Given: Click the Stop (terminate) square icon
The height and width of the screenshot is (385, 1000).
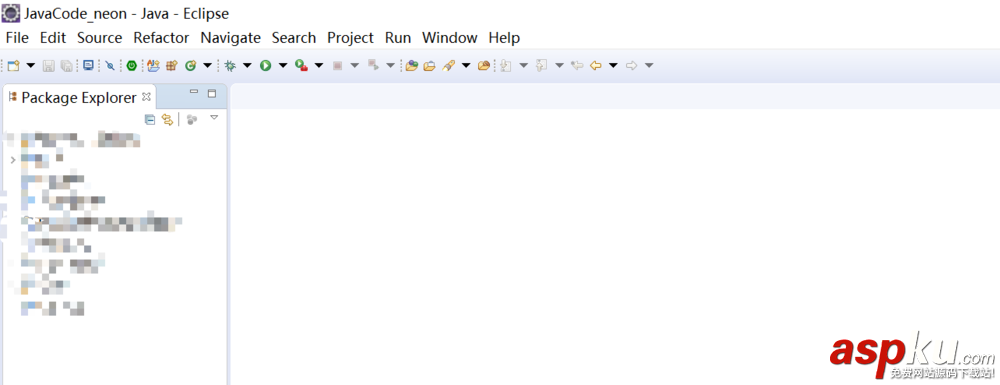Looking at the screenshot, I should point(337,65).
